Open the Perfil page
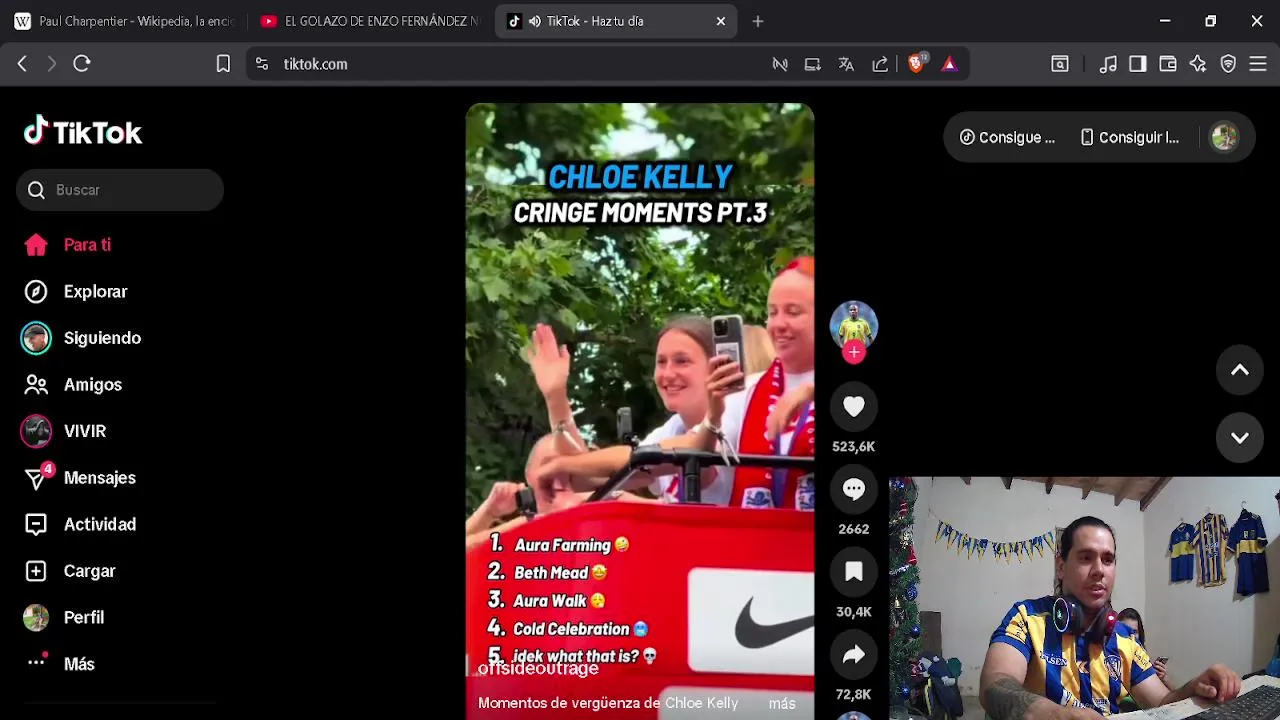1280x720 pixels. (65, 618)
